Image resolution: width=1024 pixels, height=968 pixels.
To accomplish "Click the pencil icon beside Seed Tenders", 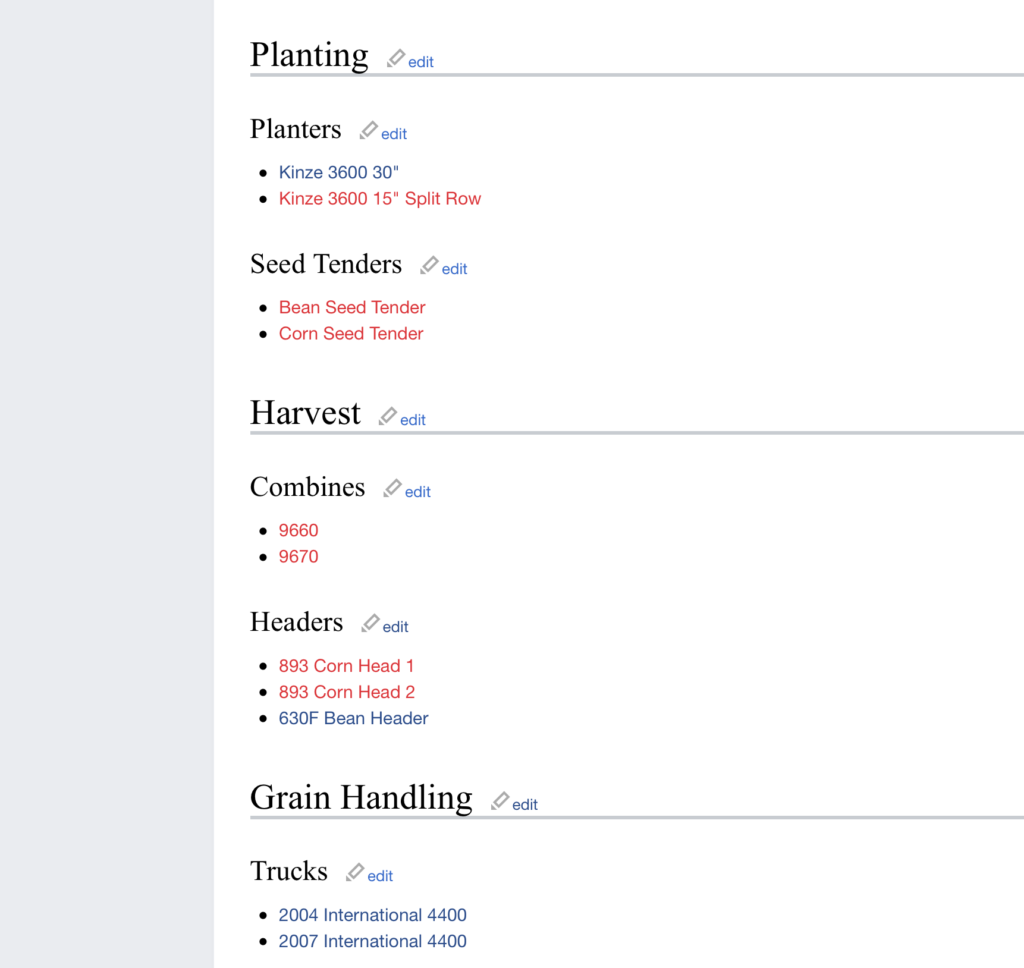I will click(429, 265).
